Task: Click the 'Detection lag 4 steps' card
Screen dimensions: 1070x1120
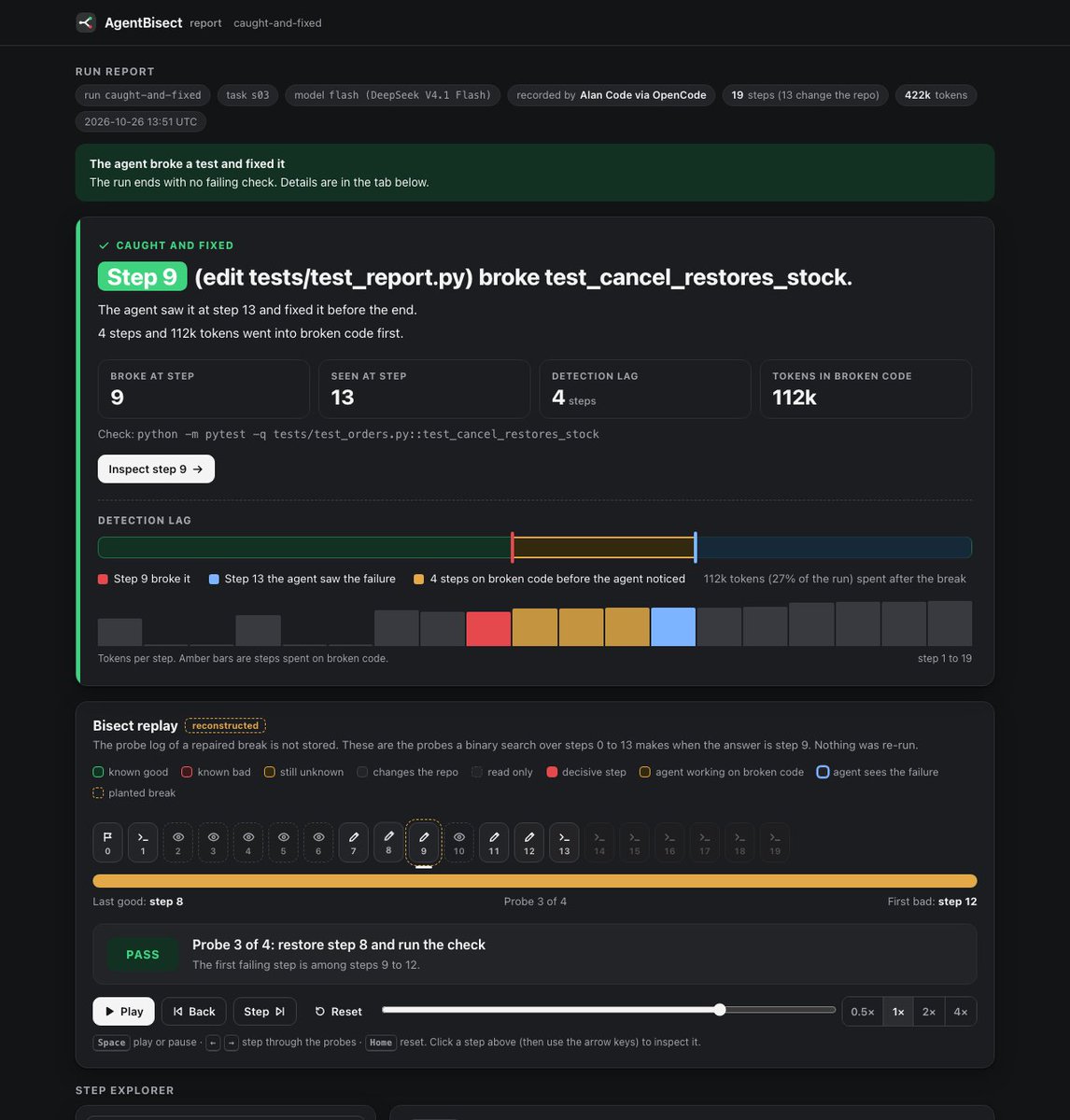Action: 645,388
